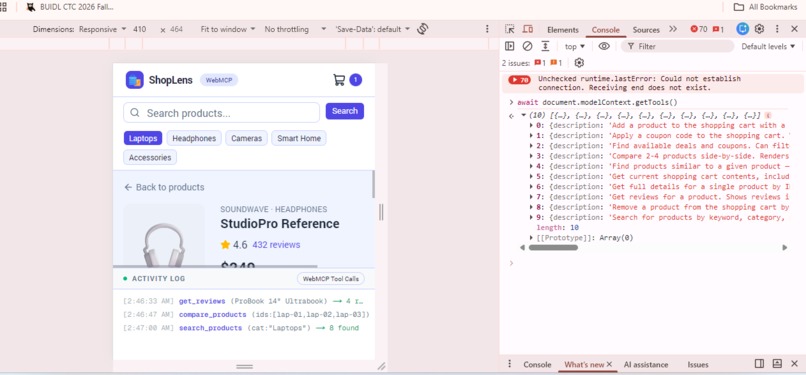The width and height of the screenshot is (806, 375).
Task: Click the purple Search button
Action: coord(345,111)
